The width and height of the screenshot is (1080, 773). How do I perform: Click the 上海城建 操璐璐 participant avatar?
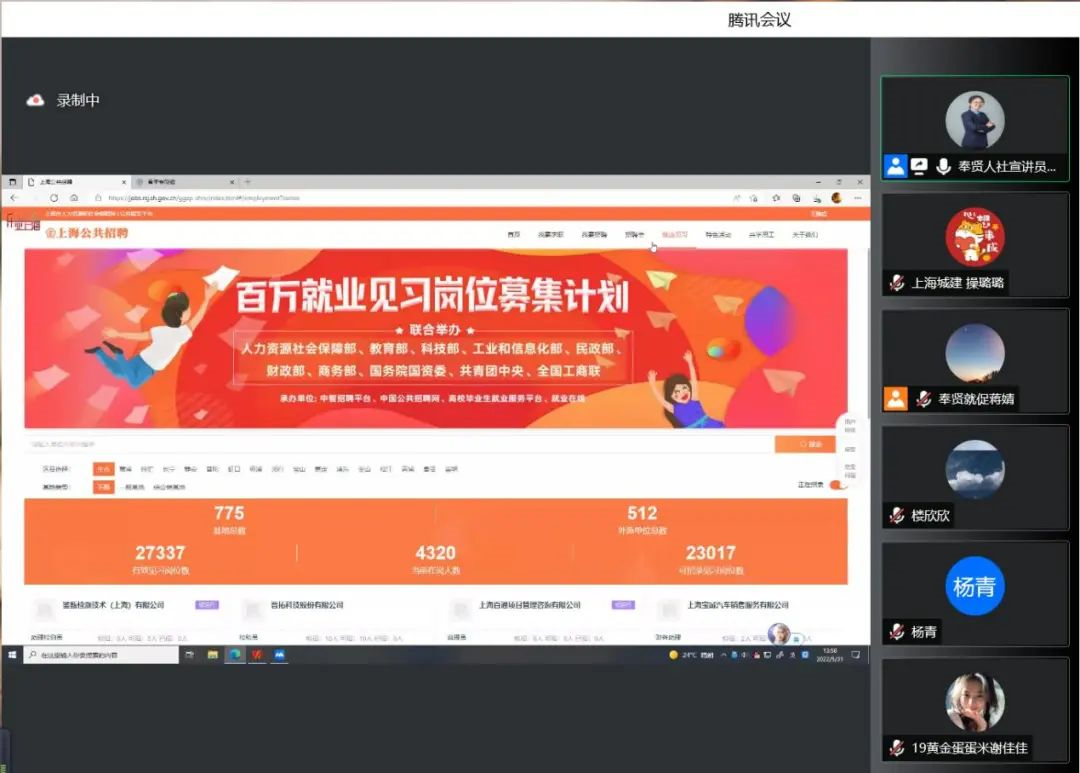point(975,236)
